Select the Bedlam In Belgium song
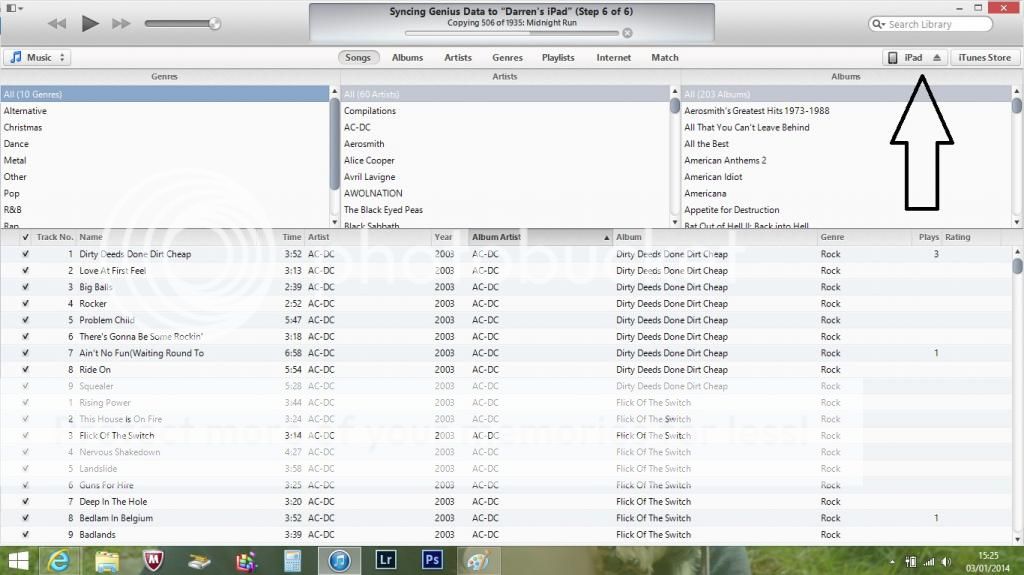 click(x=116, y=518)
